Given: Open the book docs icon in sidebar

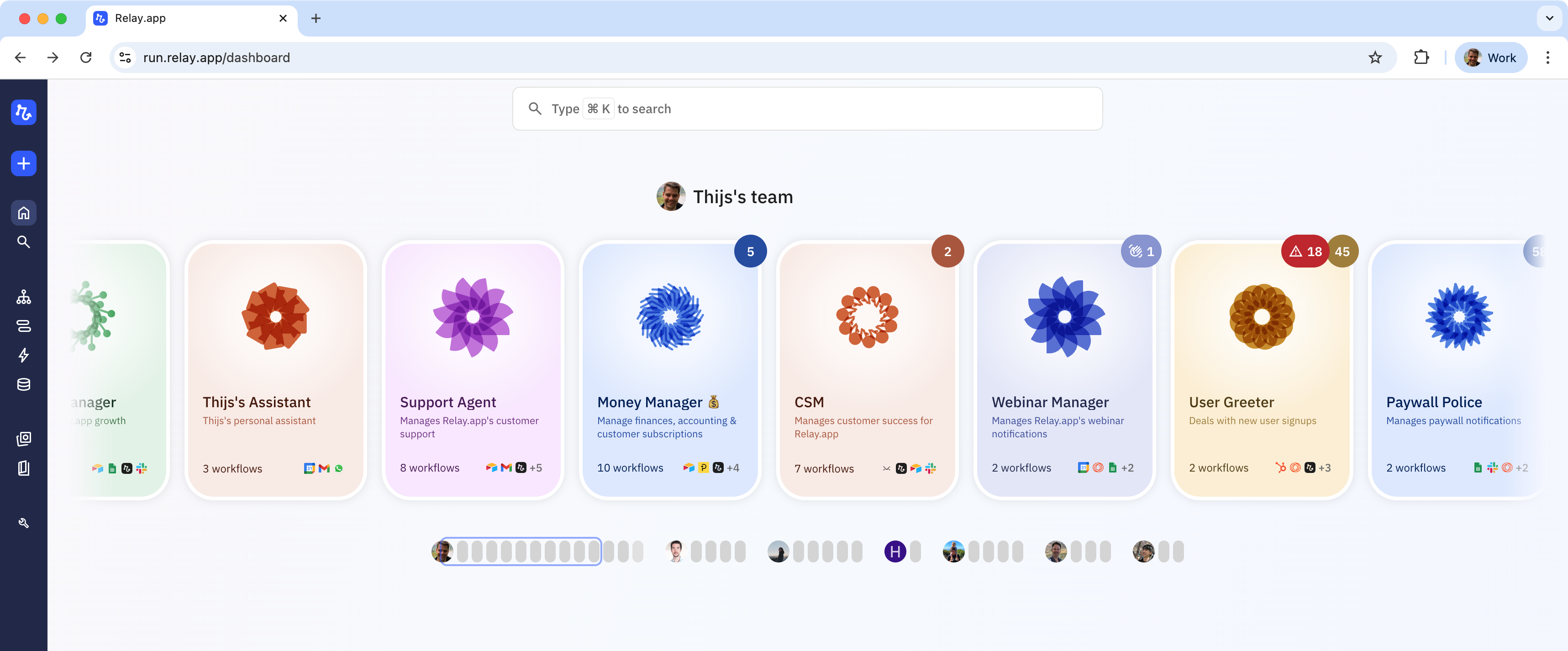Looking at the screenshot, I should [23, 468].
